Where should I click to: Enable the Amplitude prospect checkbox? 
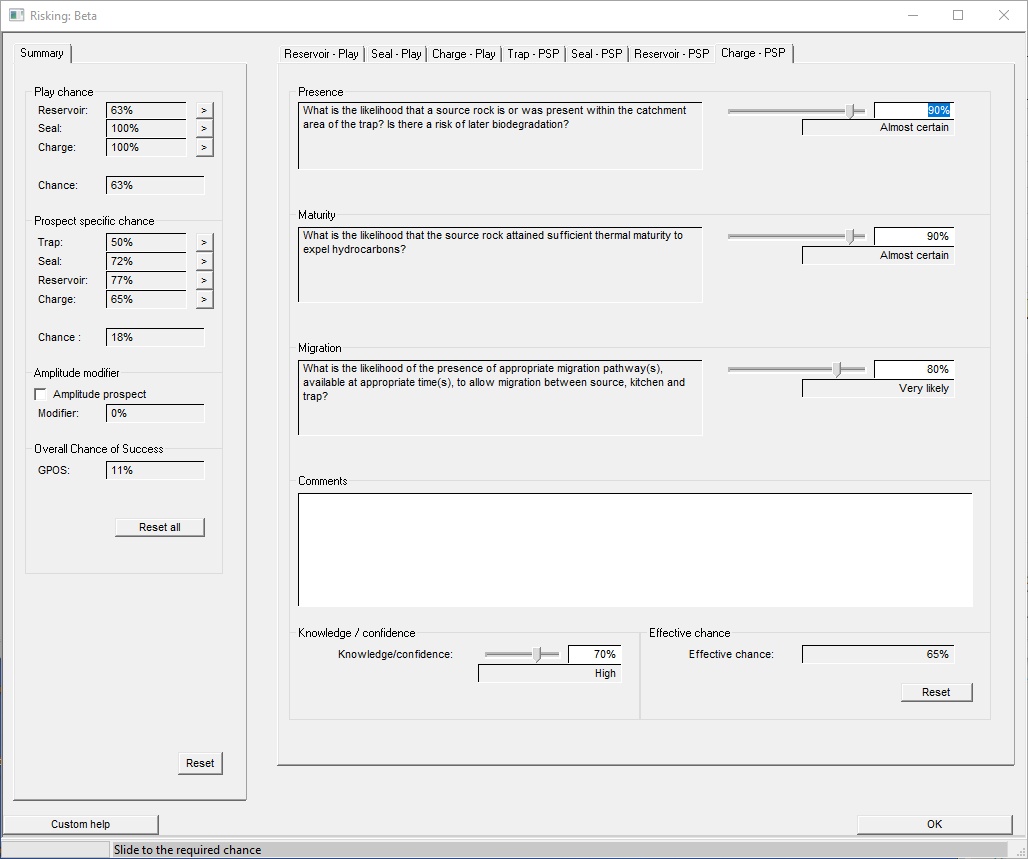click(41, 394)
